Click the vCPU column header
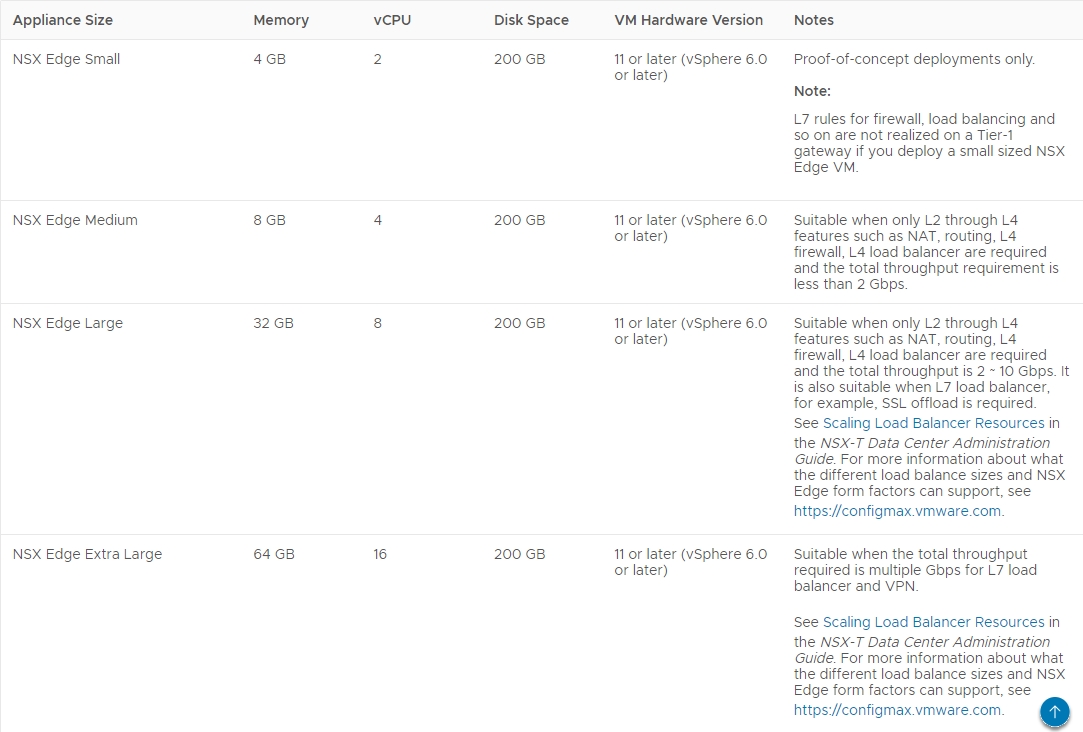Image resolution: width=1083 pixels, height=732 pixels. pos(390,20)
